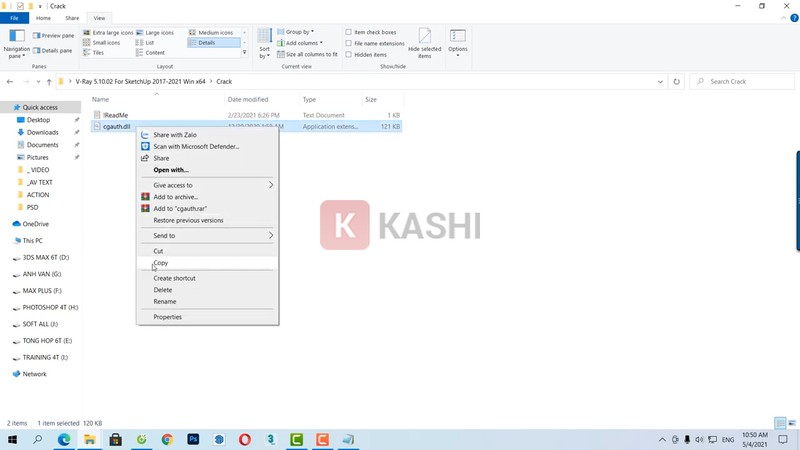Open the Sort by dropdown
800x450 pixels.
(x=264, y=42)
